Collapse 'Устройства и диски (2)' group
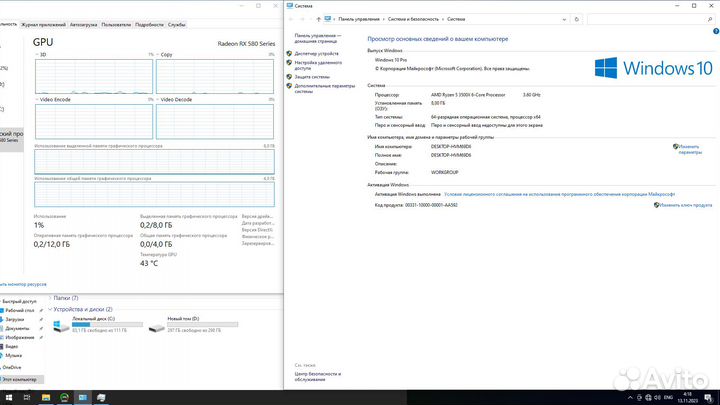 point(50,309)
